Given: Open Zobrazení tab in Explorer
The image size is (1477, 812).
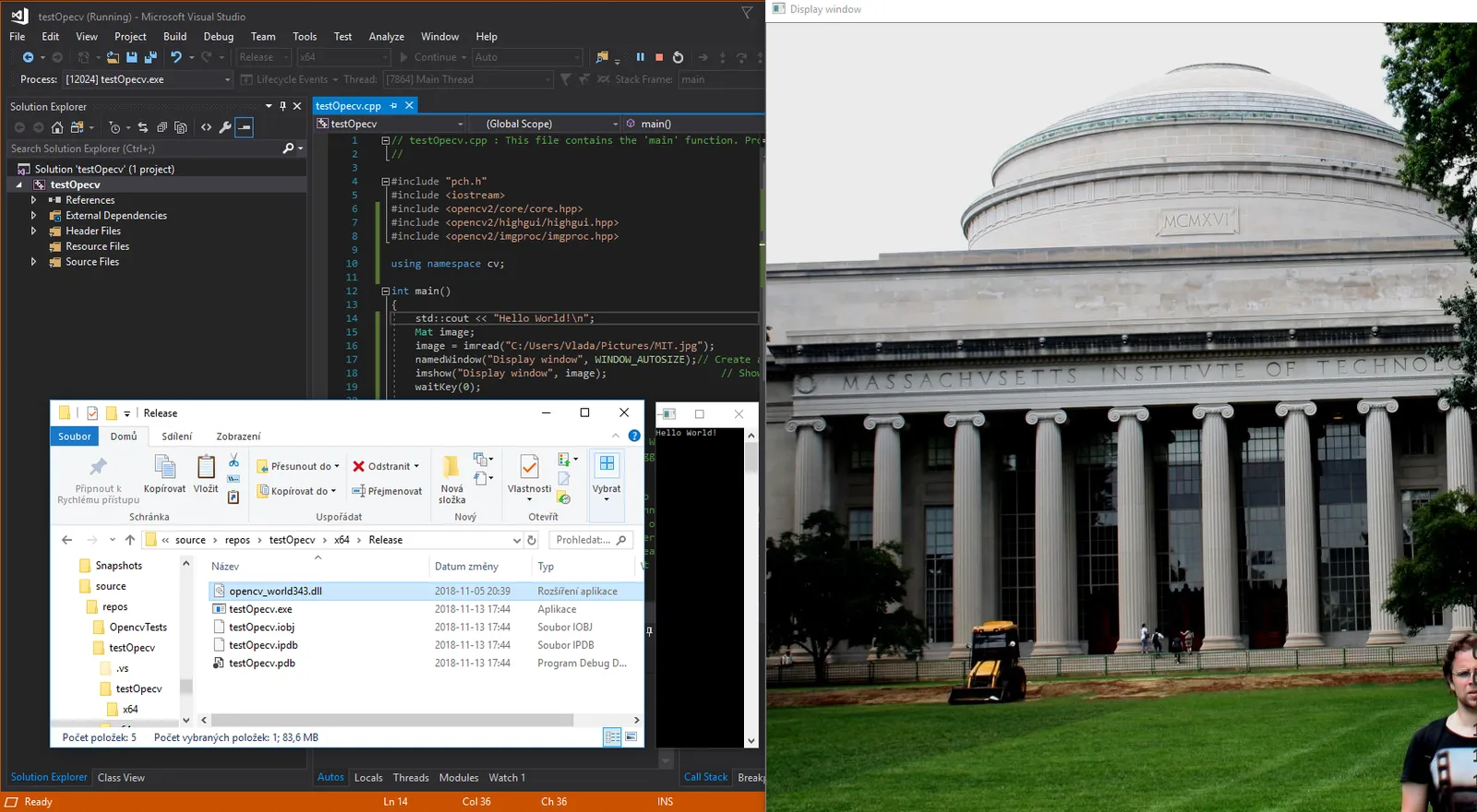Looking at the screenshot, I should [238, 436].
